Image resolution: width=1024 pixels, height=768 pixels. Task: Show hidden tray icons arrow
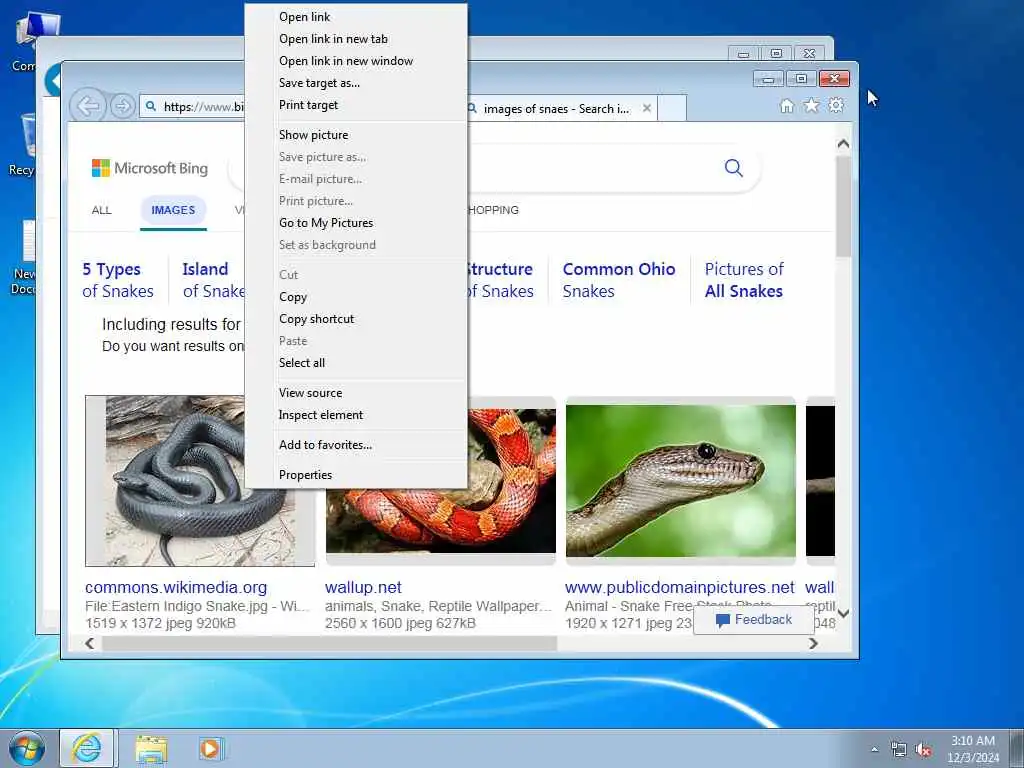point(874,750)
